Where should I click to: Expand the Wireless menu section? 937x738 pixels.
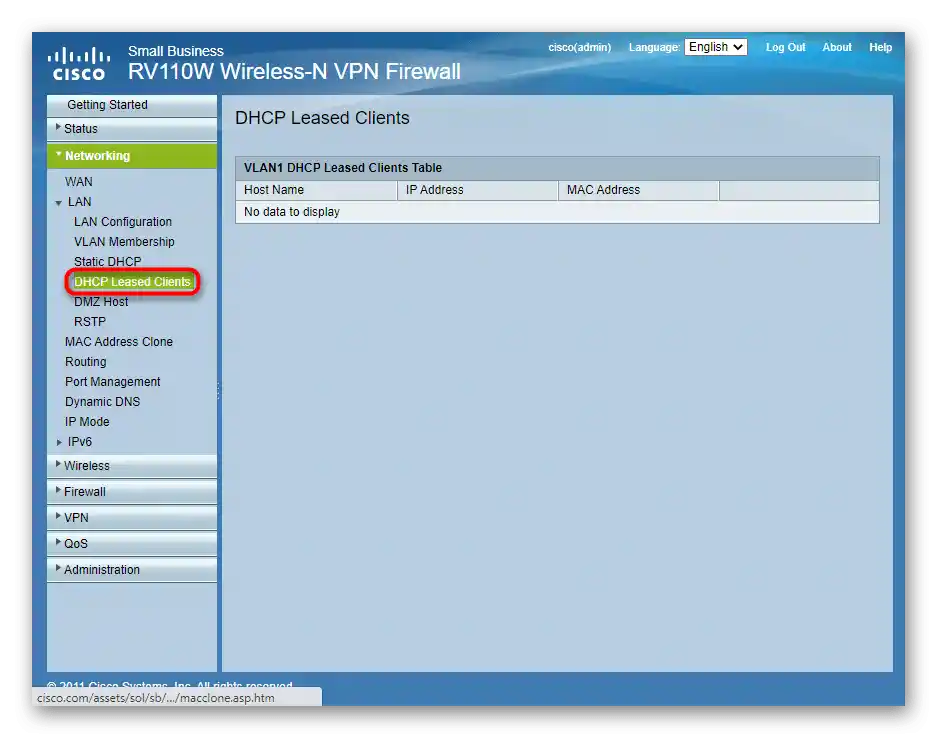click(132, 466)
